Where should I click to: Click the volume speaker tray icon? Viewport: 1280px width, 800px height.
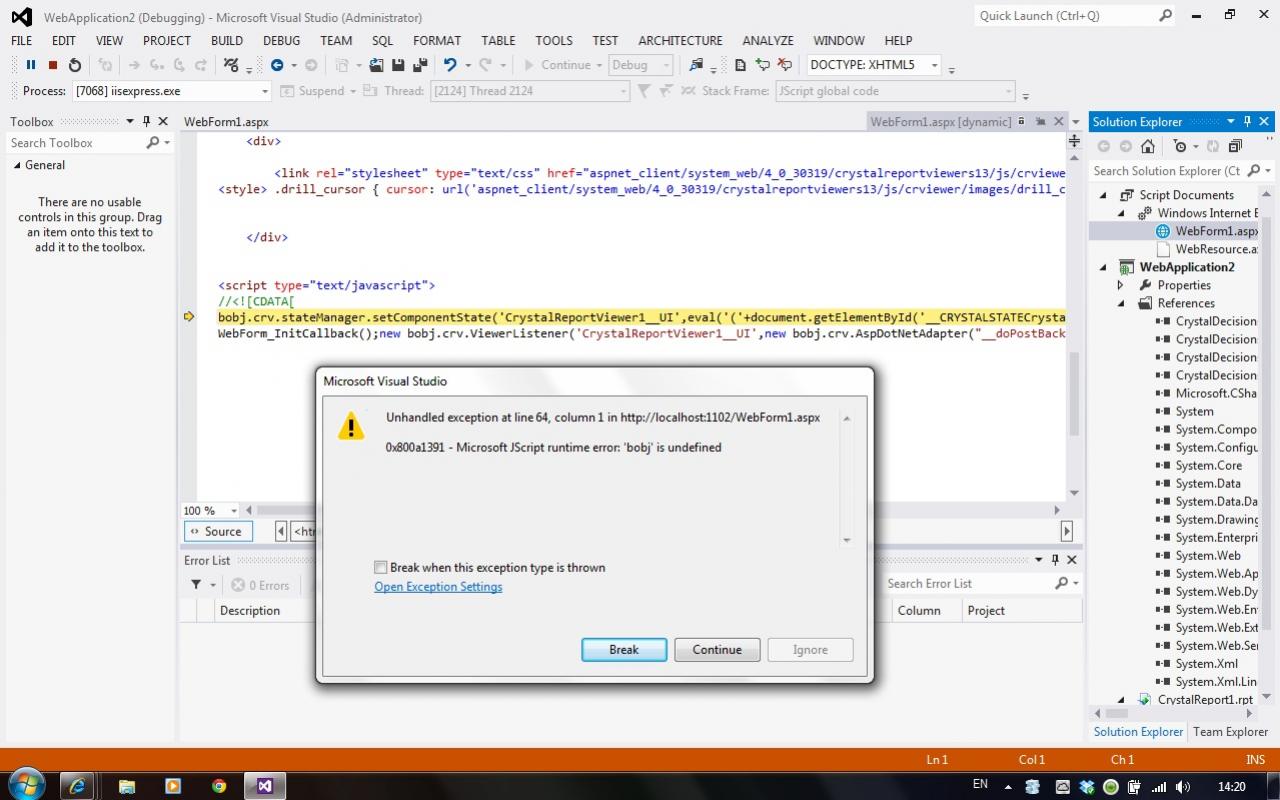point(1184,787)
